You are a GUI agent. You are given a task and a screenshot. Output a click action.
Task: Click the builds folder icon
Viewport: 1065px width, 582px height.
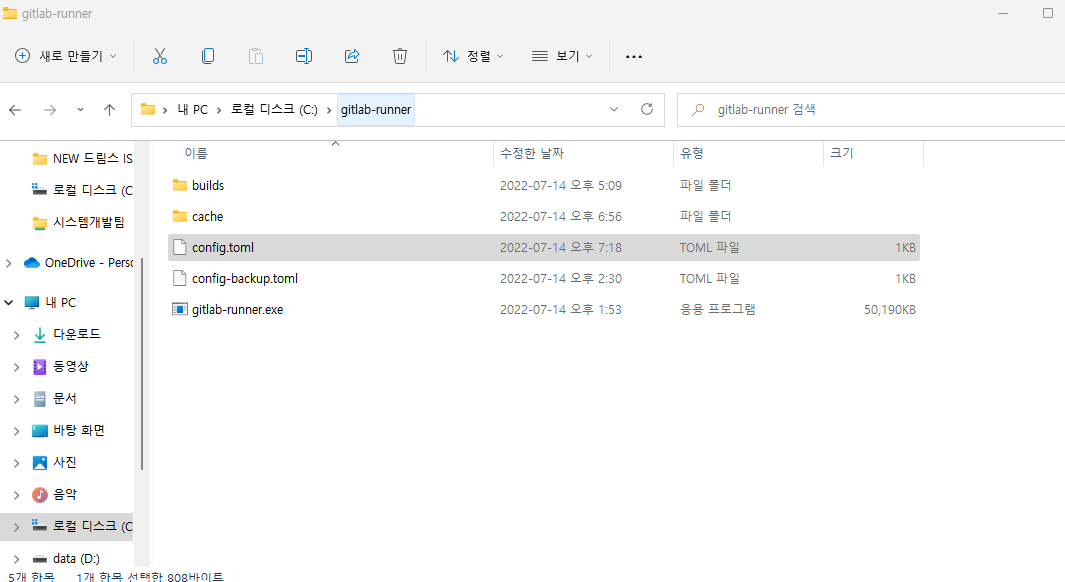pos(179,185)
